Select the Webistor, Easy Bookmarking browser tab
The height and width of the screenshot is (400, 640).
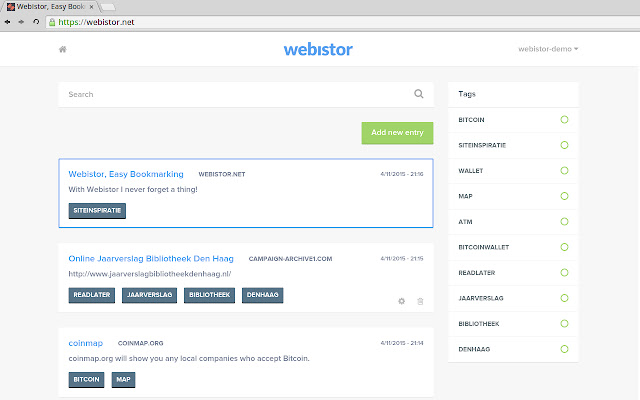[51, 7]
